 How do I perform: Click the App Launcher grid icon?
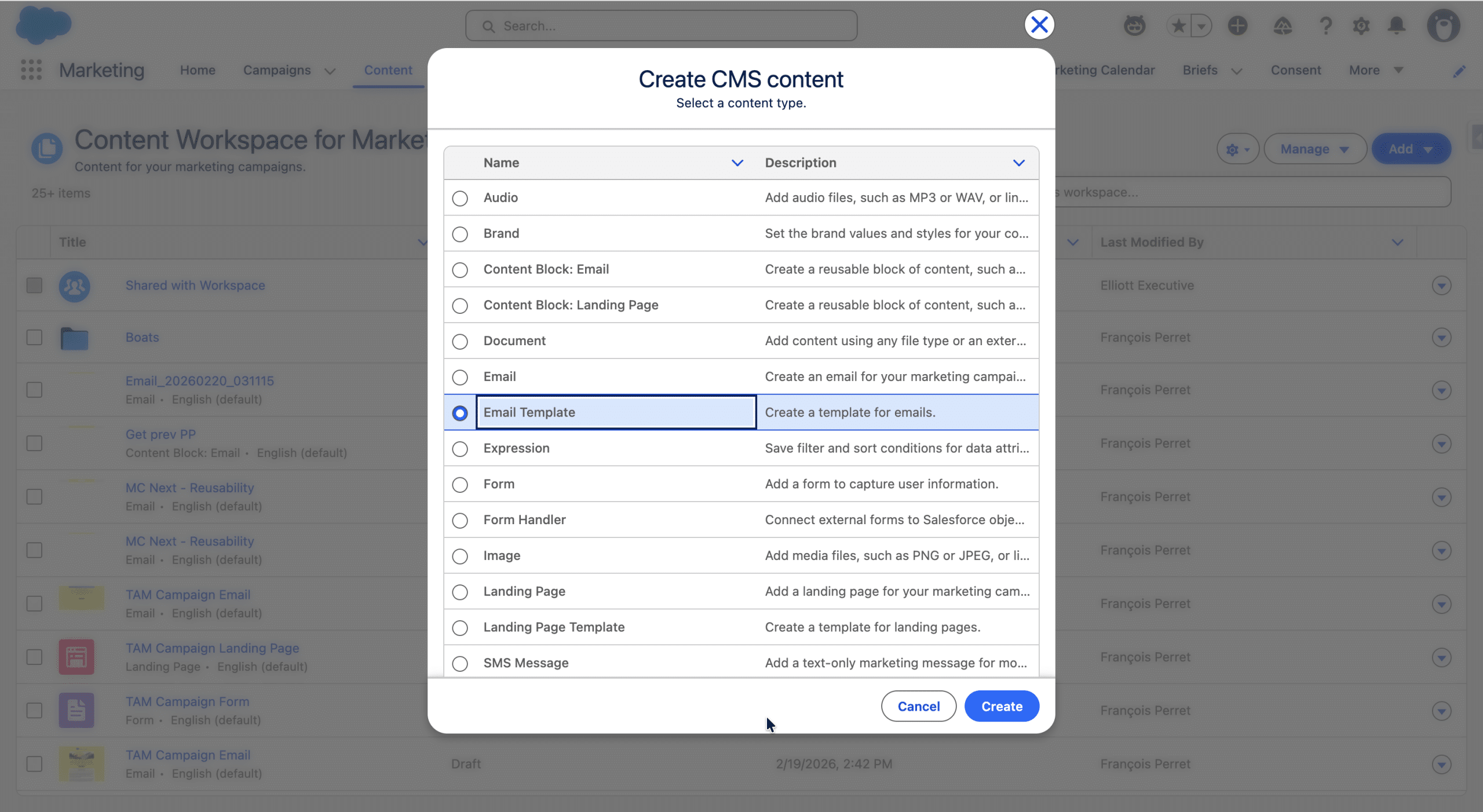pyautogui.click(x=31, y=70)
